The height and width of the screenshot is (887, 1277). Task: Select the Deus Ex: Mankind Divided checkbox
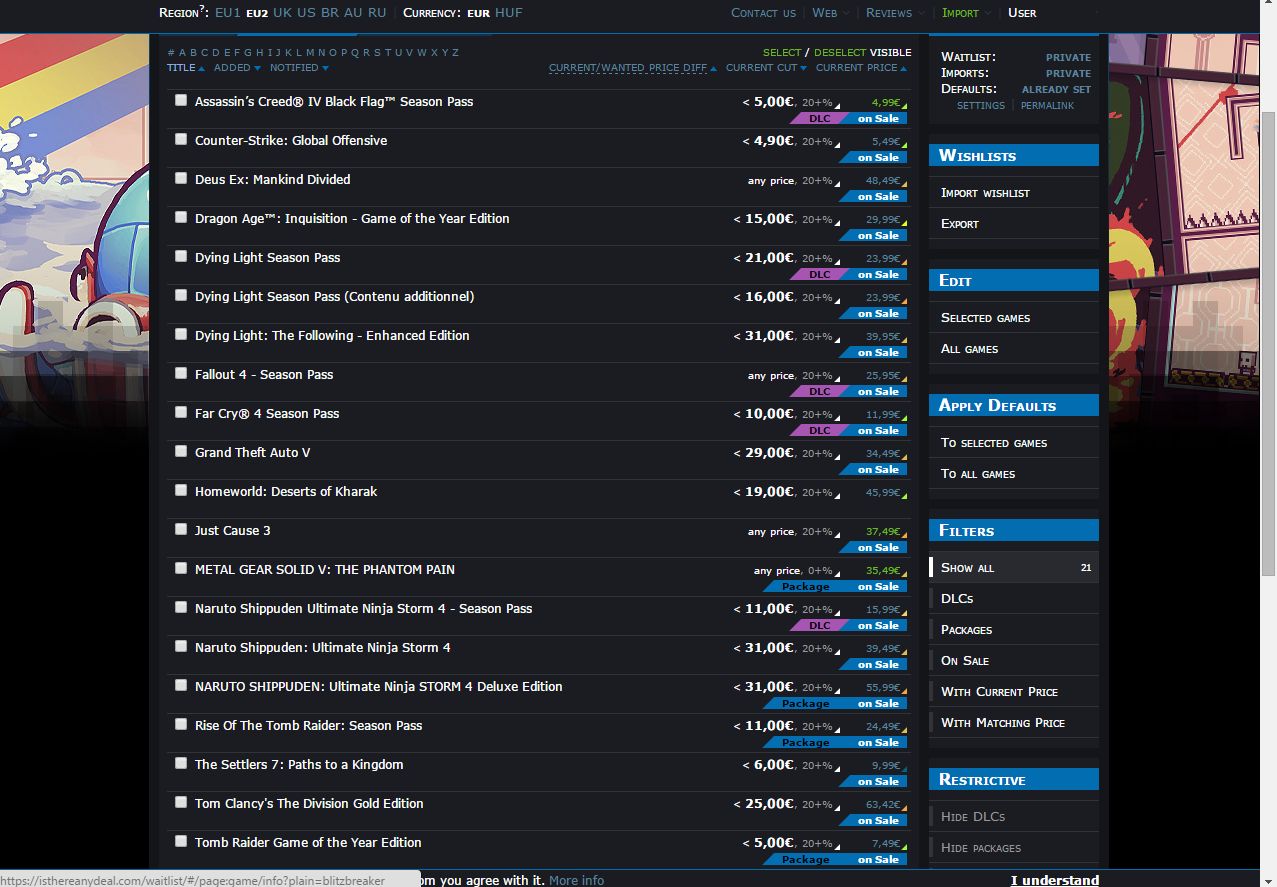(181, 178)
